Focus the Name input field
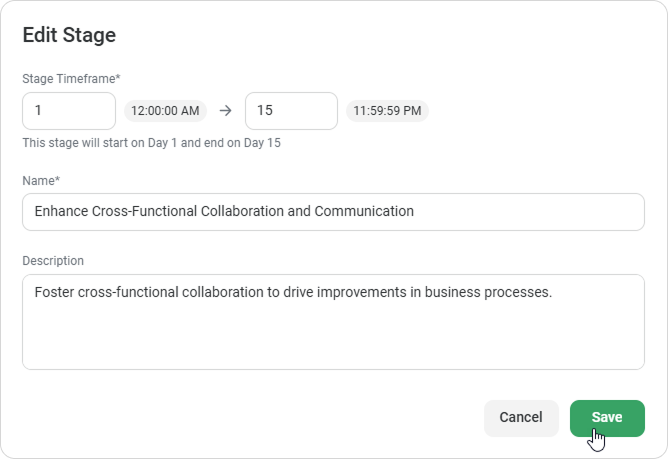The image size is (668, 459). [333, 212]
